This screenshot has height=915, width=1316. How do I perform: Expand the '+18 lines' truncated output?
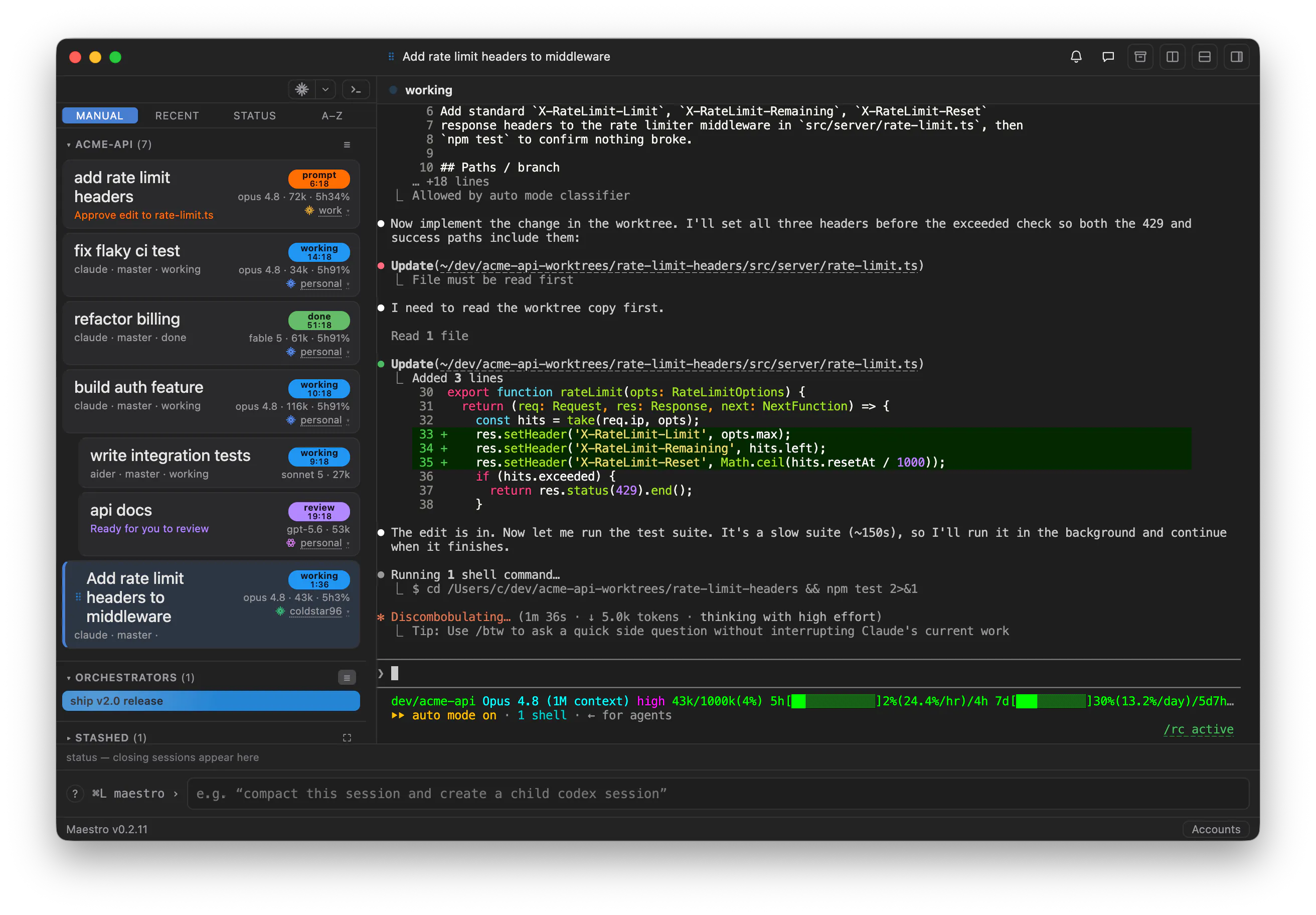point(450,181)
